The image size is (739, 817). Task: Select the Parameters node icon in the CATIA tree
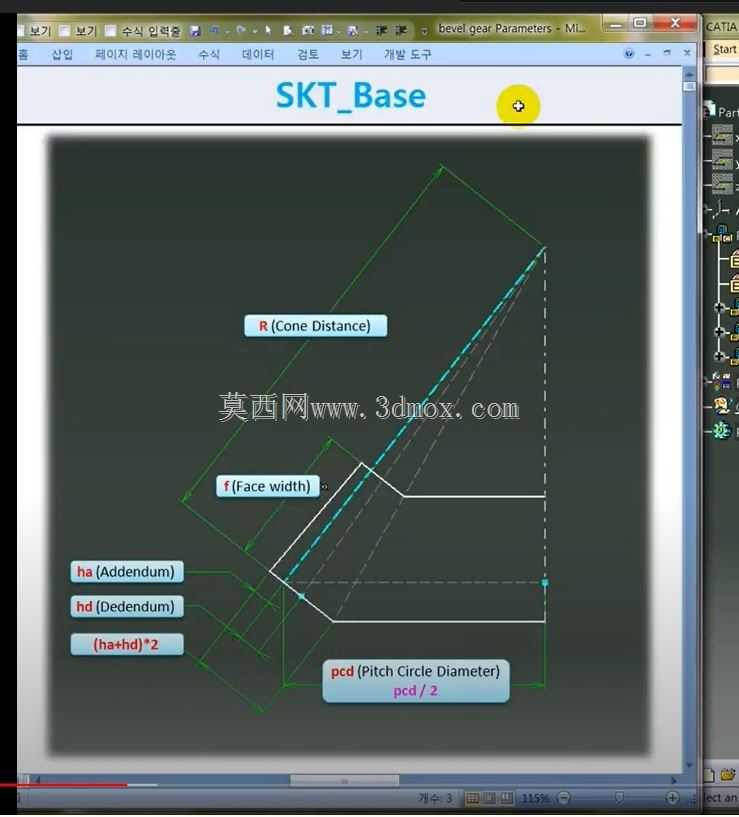pos(723,234)
